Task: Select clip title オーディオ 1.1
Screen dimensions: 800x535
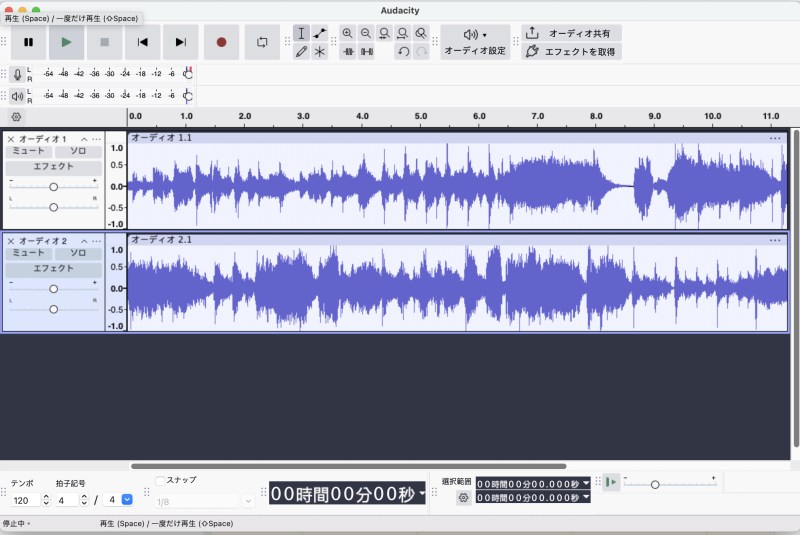Action: (162, 138)
